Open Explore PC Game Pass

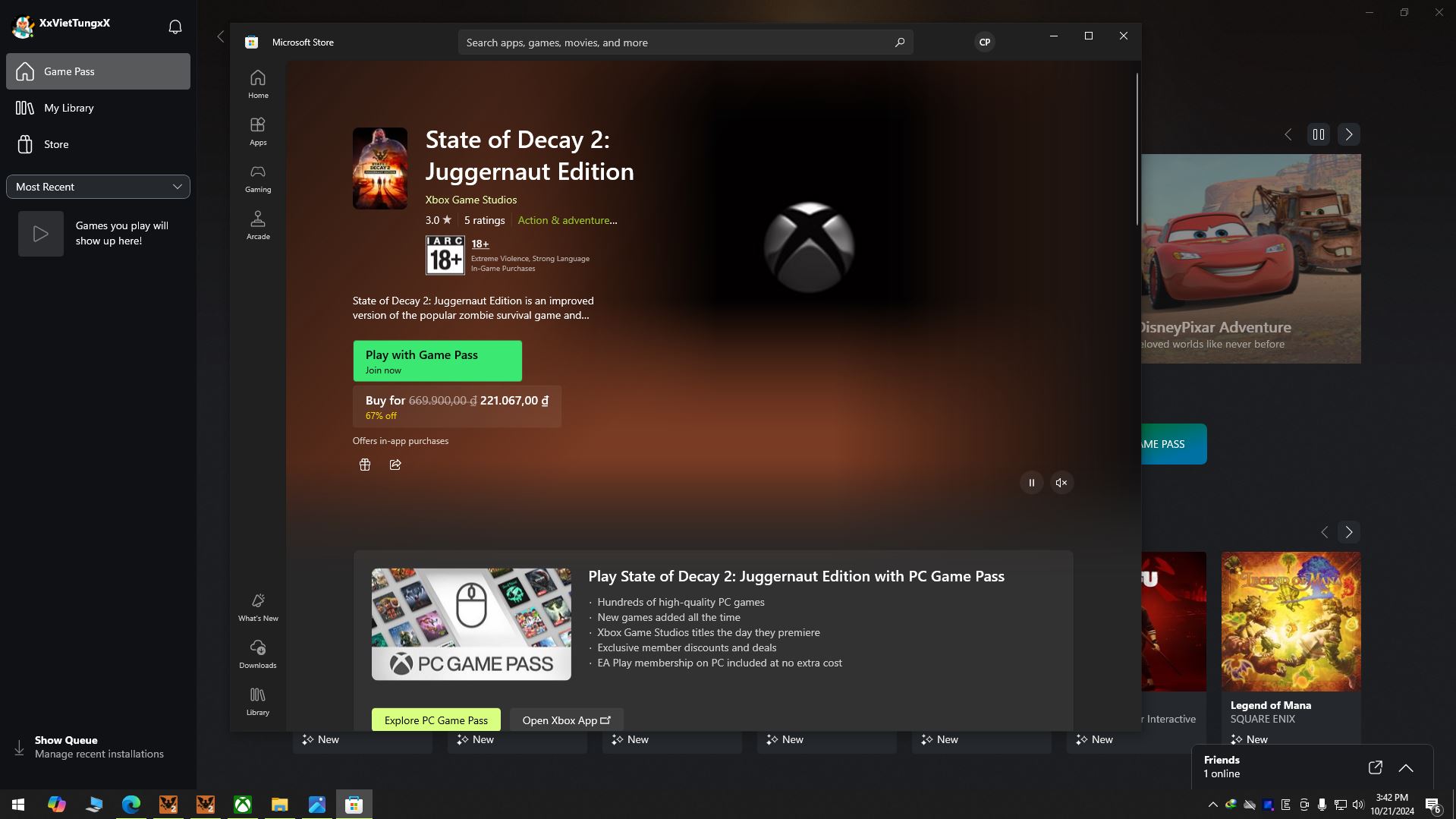coord(436,719)
